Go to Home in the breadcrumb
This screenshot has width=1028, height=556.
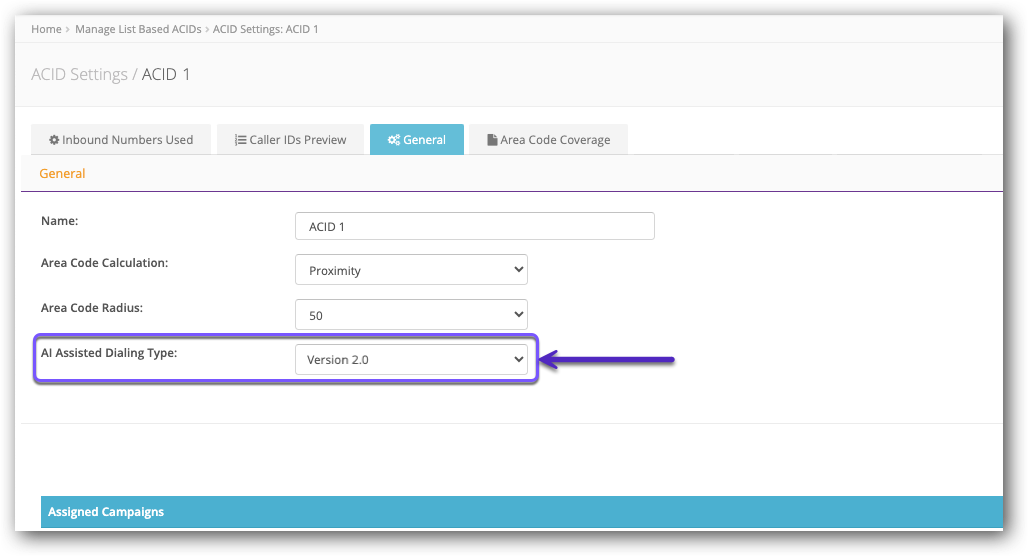(x=46, y=29)
